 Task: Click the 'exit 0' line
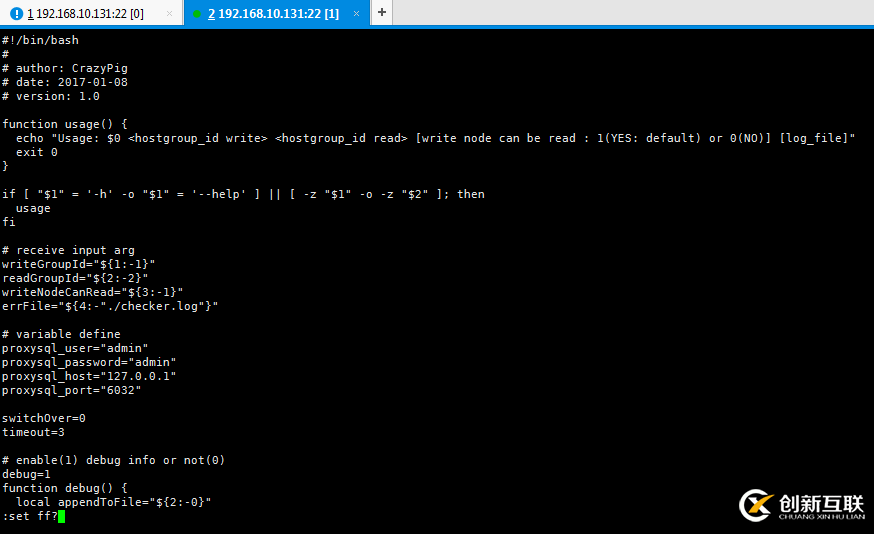click(x=37, y=152)
